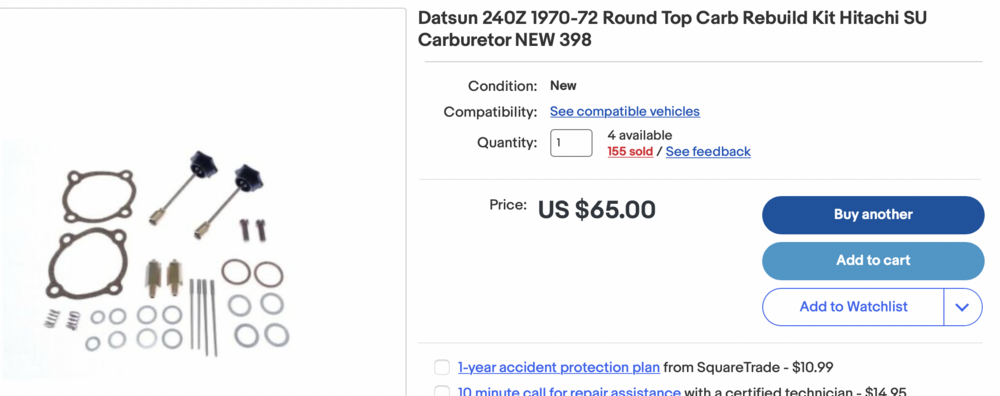Open the See feedback link

coord(708,152)
